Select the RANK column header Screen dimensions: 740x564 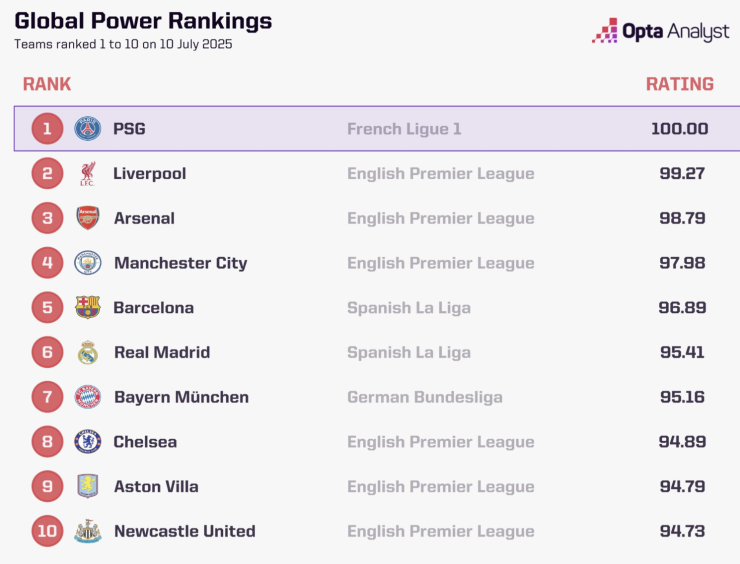pyautogui.click(x=47, y=84)
